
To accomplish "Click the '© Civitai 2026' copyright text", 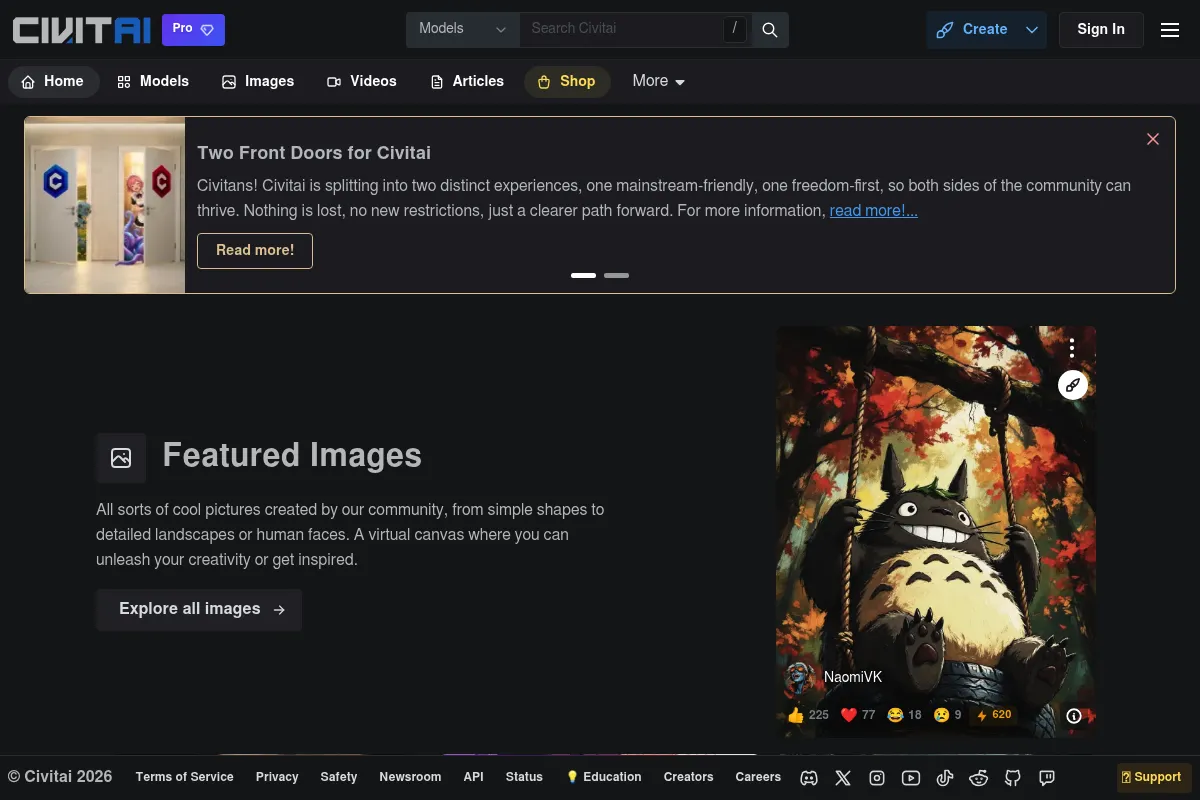I will (60, 777).
